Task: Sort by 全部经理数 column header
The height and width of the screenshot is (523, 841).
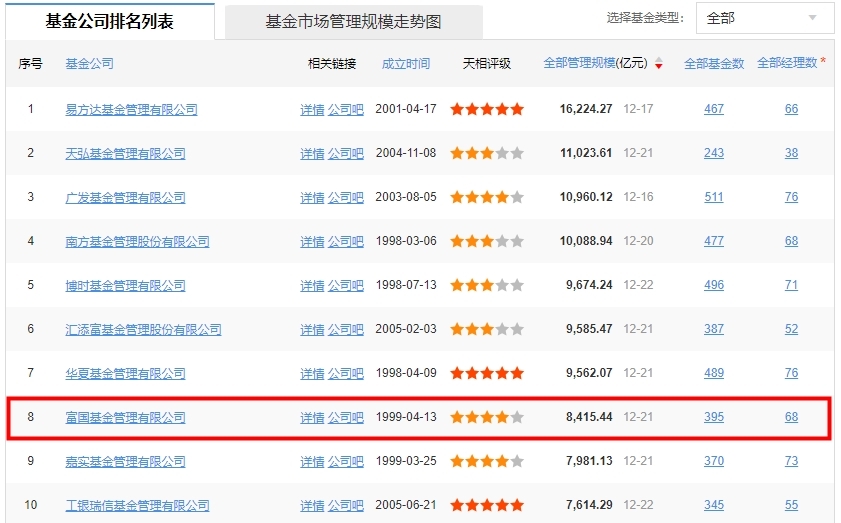Action: (787, 63)
